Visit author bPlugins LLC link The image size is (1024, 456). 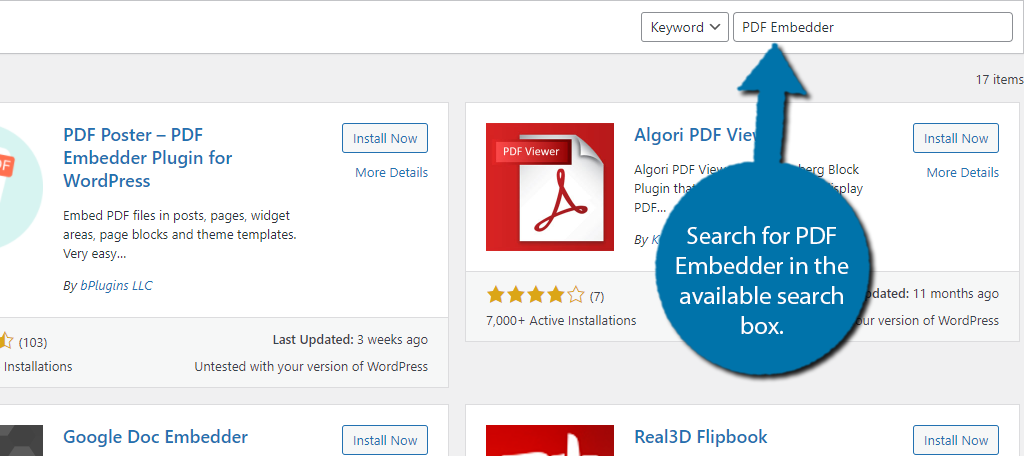(116, 285)
